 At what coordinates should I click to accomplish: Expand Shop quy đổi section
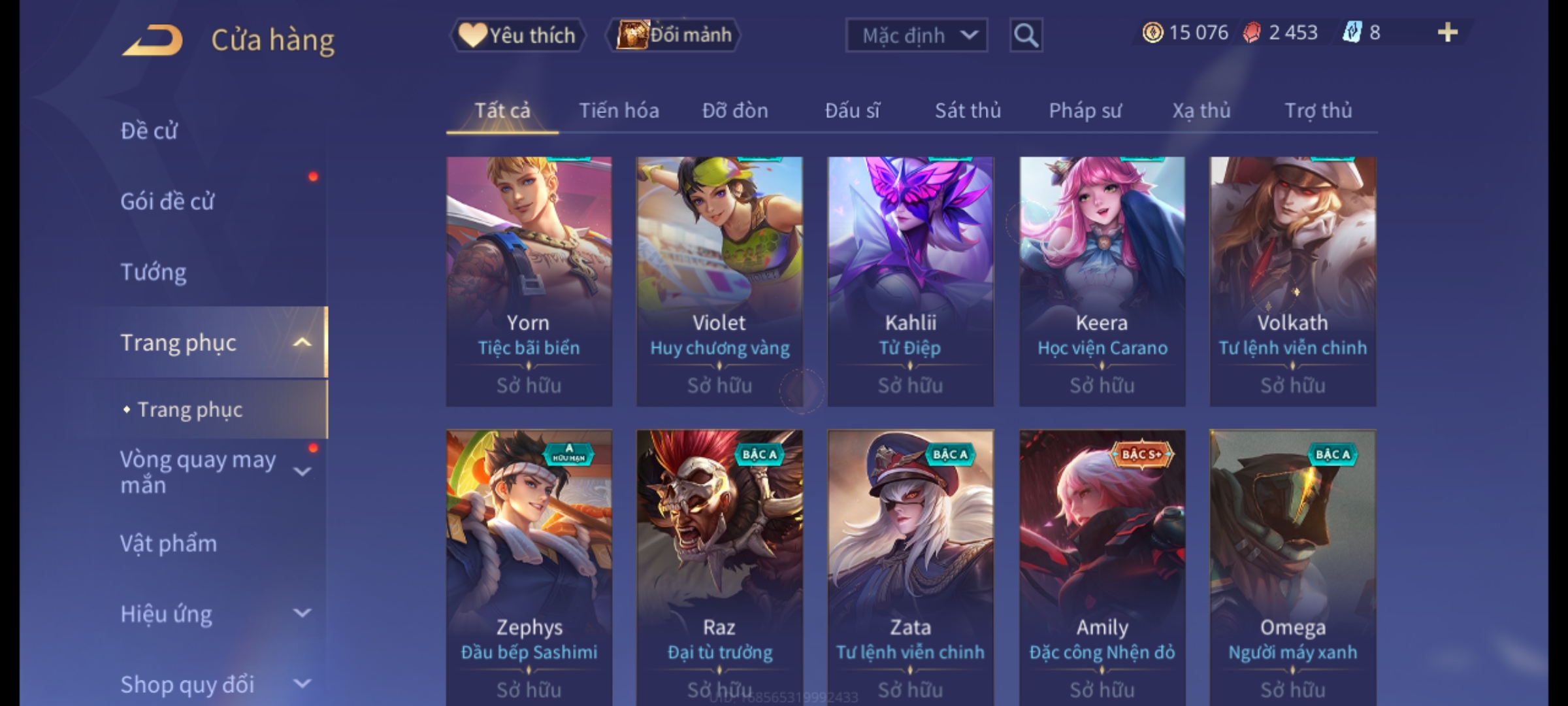point(302,684)
